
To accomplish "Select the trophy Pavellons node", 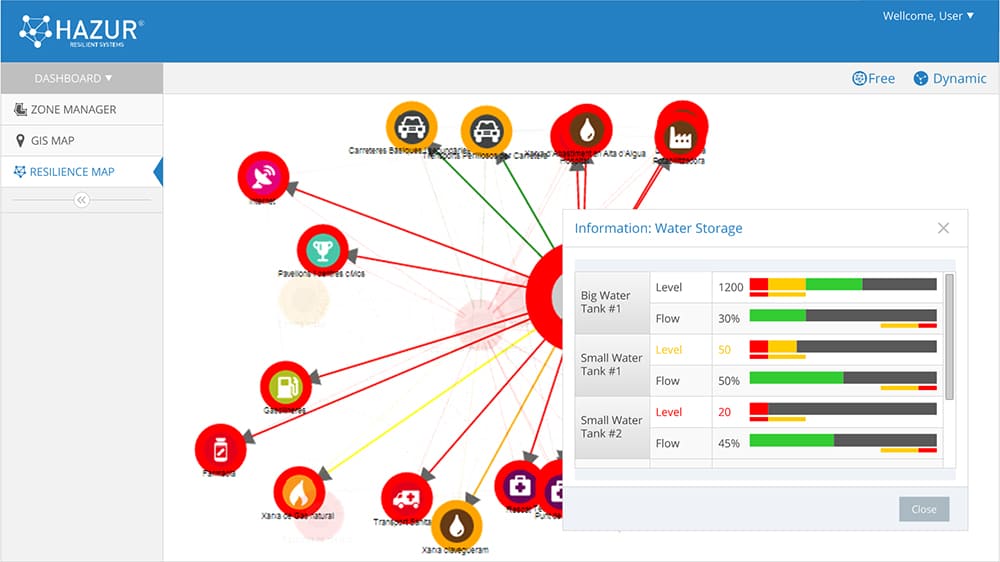I will click(323, 249).
